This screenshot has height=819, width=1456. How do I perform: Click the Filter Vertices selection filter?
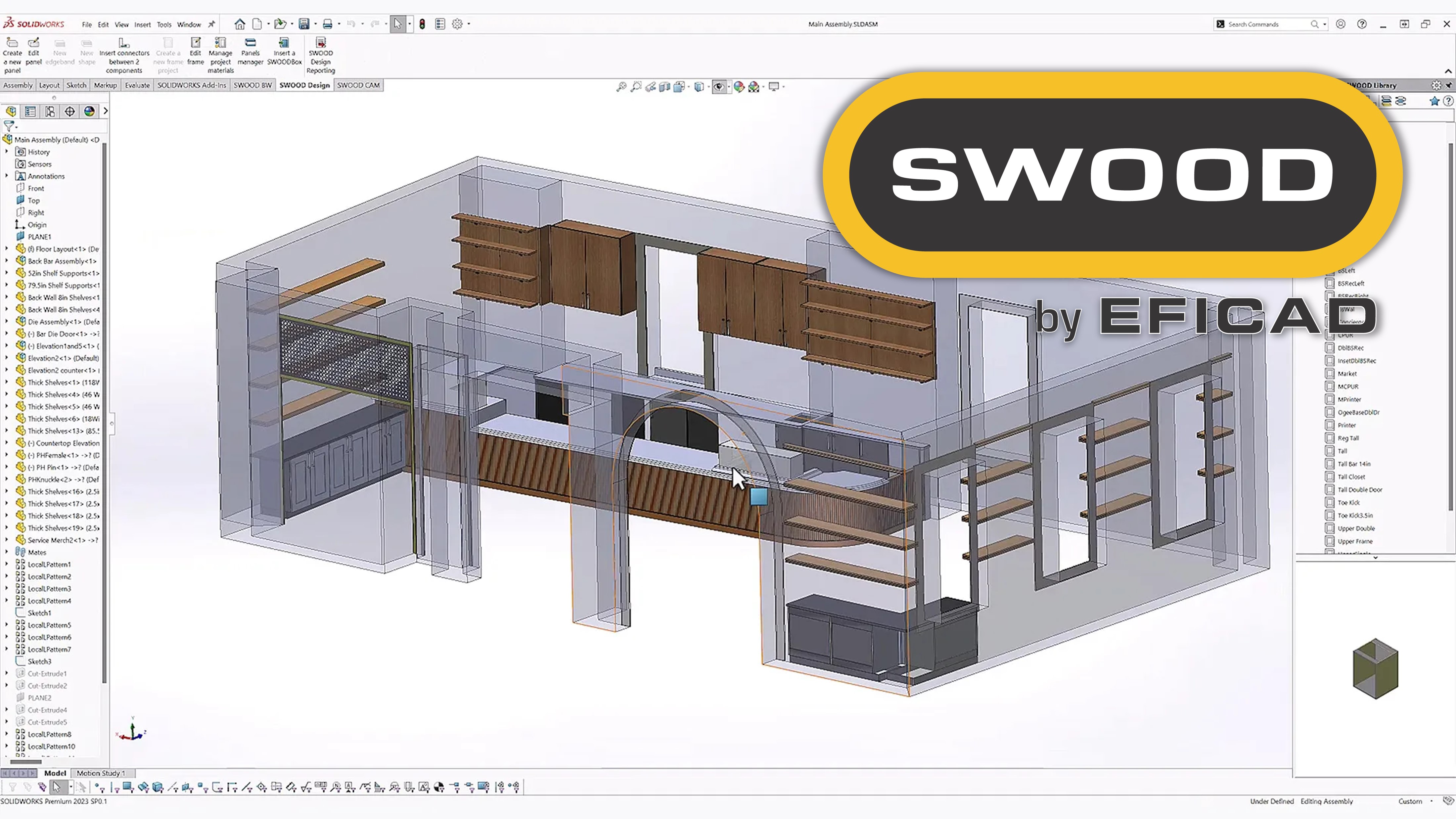100,787
